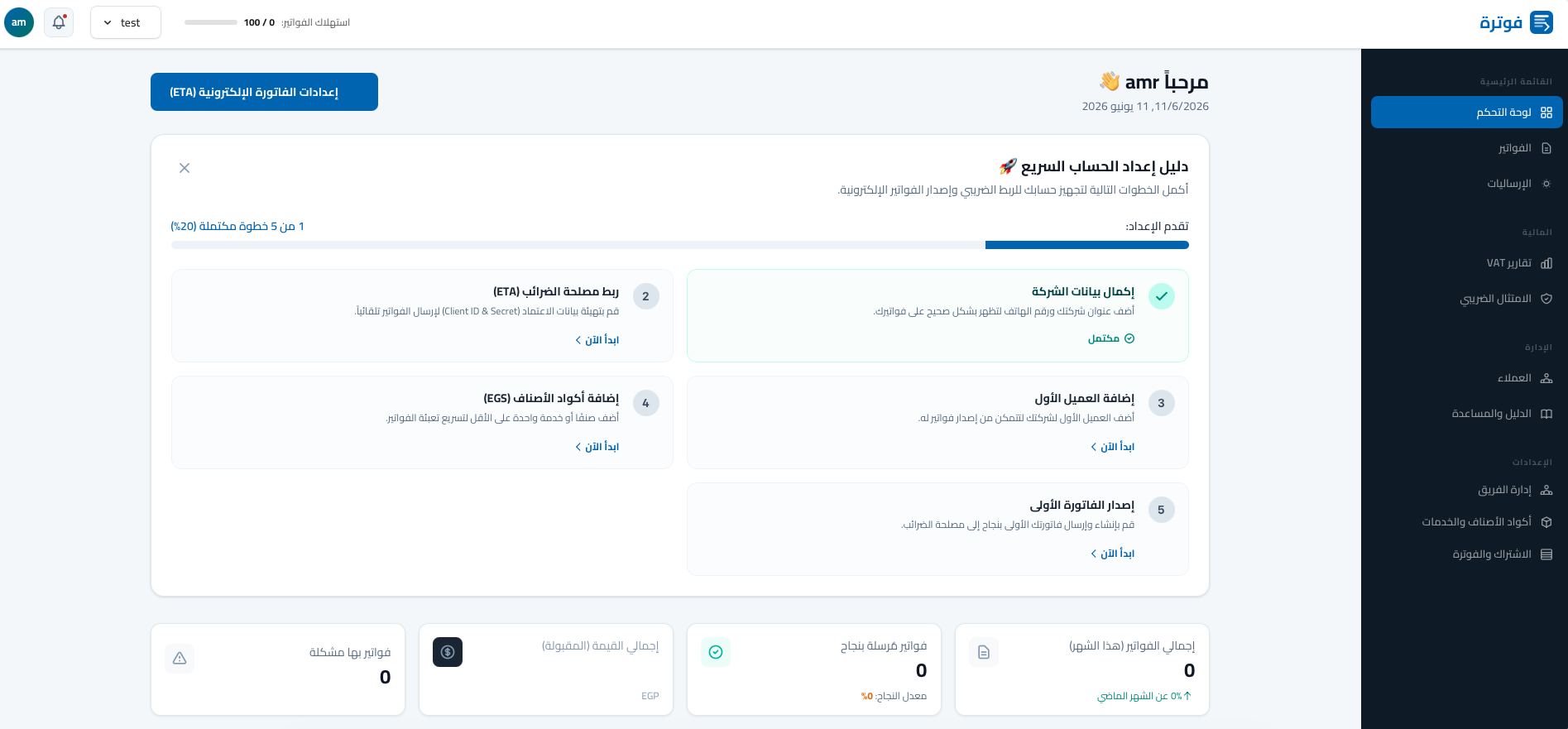Open إعدادات الفاتورة الإلكترونية (ETA) button
The height and width of the screenshot is (729, 1568).
[264, 92]
